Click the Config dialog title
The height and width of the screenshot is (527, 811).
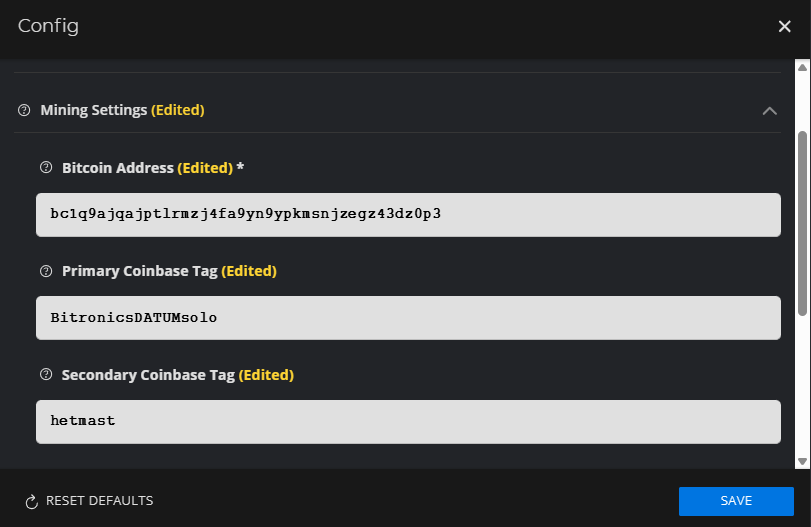coord(48,26)
